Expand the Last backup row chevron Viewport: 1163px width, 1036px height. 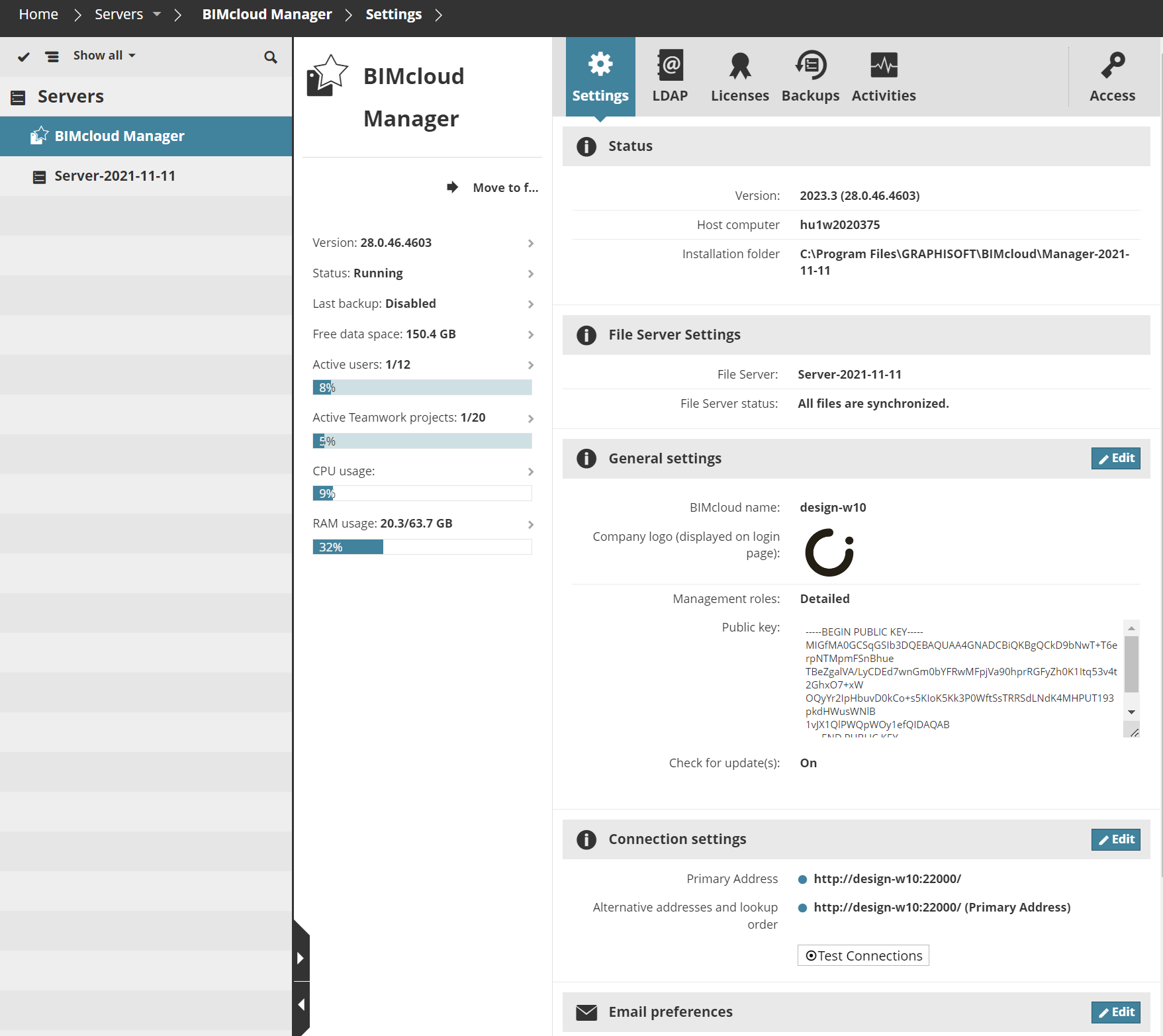click(x=530, y=305)
